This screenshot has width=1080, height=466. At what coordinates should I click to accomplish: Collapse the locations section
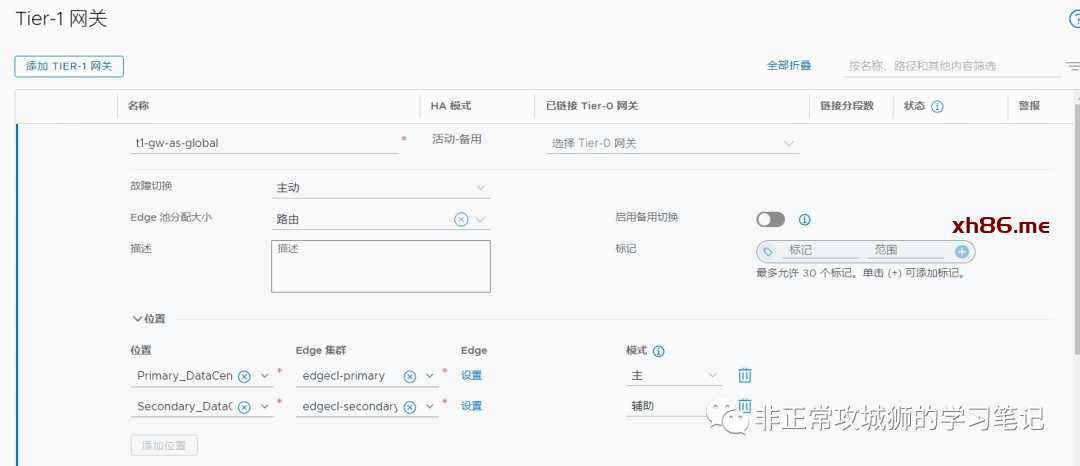[138, 319]
